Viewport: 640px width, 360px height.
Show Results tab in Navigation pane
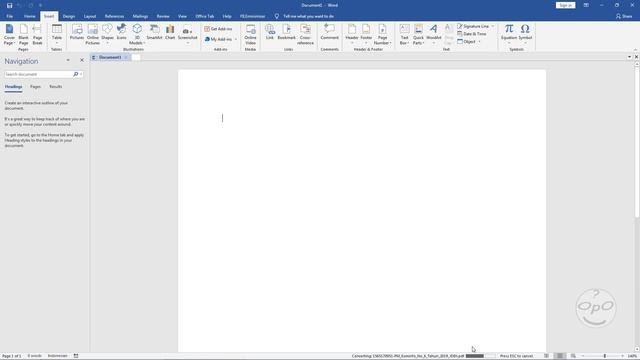pyautogui.click(x=56, y=87)
